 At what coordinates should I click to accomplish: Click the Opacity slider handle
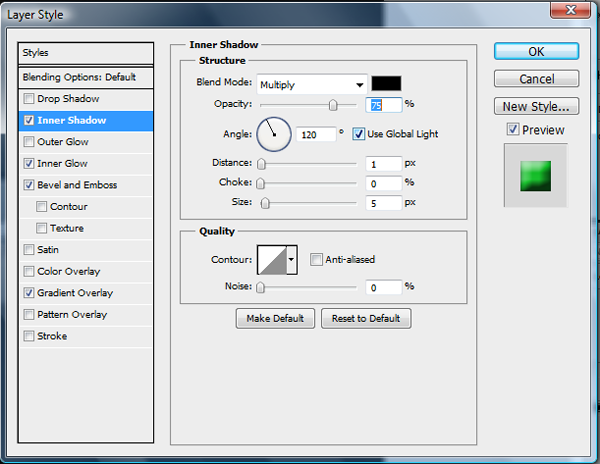tap(333, 105)
